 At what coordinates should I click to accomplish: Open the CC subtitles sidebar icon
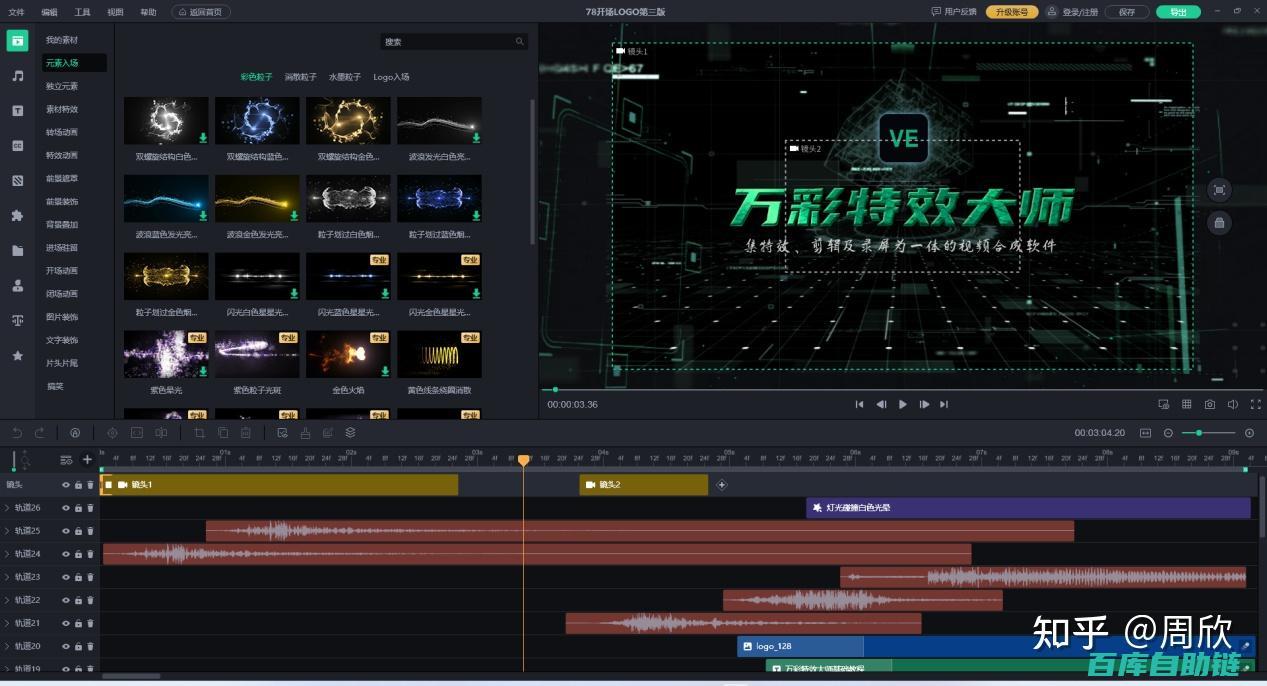(x=17, y=146)
